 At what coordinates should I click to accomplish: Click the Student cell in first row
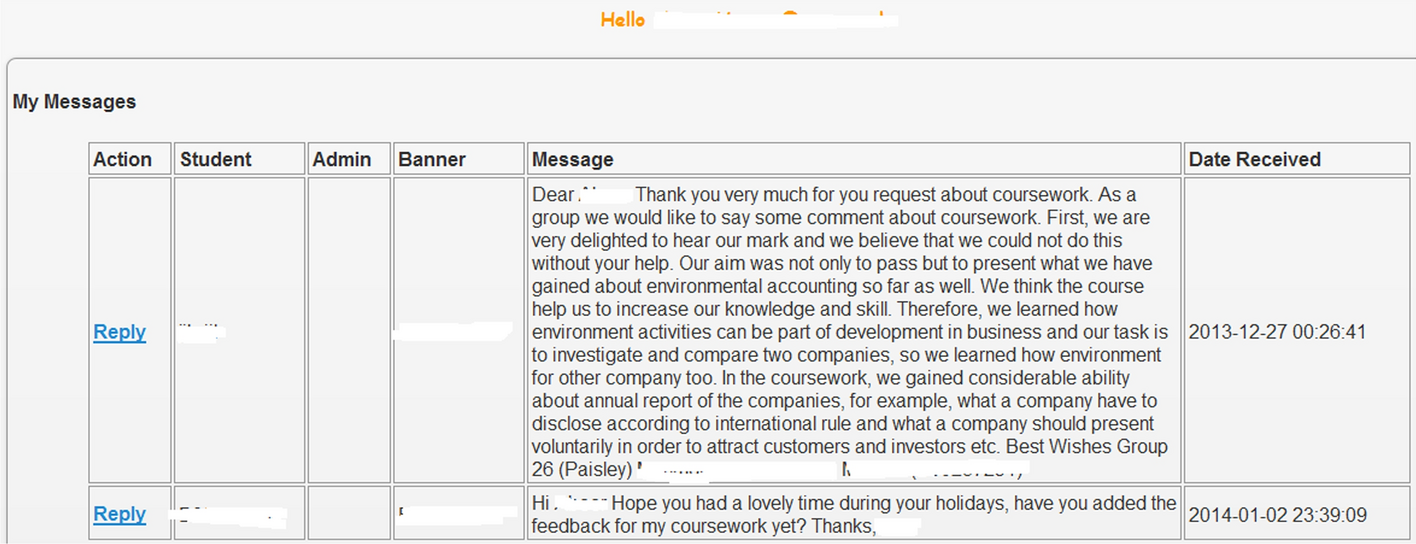(240, 331)
